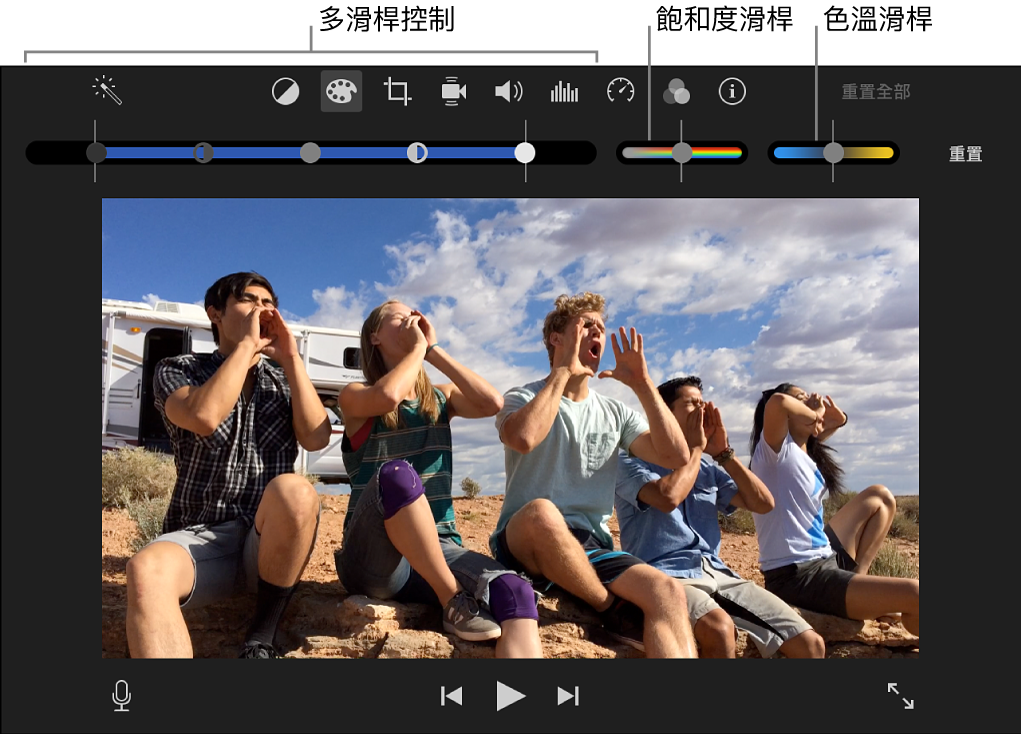Open the speed gauge controls

(620, 92)
